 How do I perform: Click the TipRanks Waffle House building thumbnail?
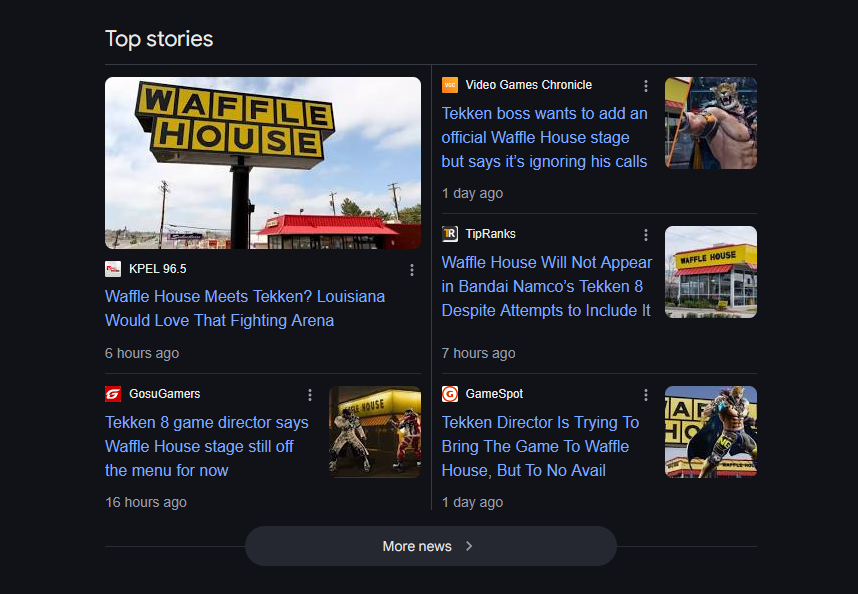pyautogui.click(x=711, y=272)
